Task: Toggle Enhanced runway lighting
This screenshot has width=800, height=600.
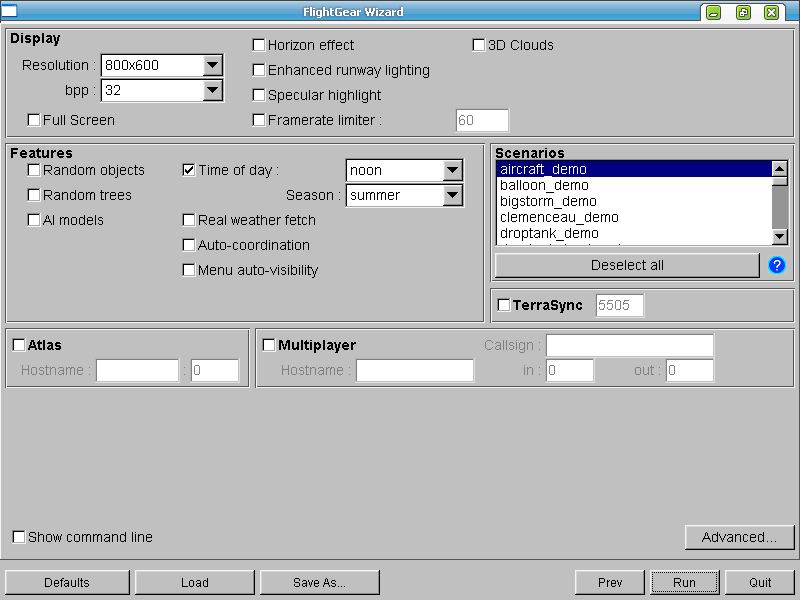Action: [259, 70]
